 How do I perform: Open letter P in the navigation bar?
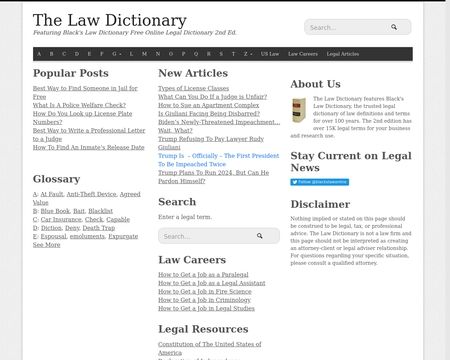183,54
